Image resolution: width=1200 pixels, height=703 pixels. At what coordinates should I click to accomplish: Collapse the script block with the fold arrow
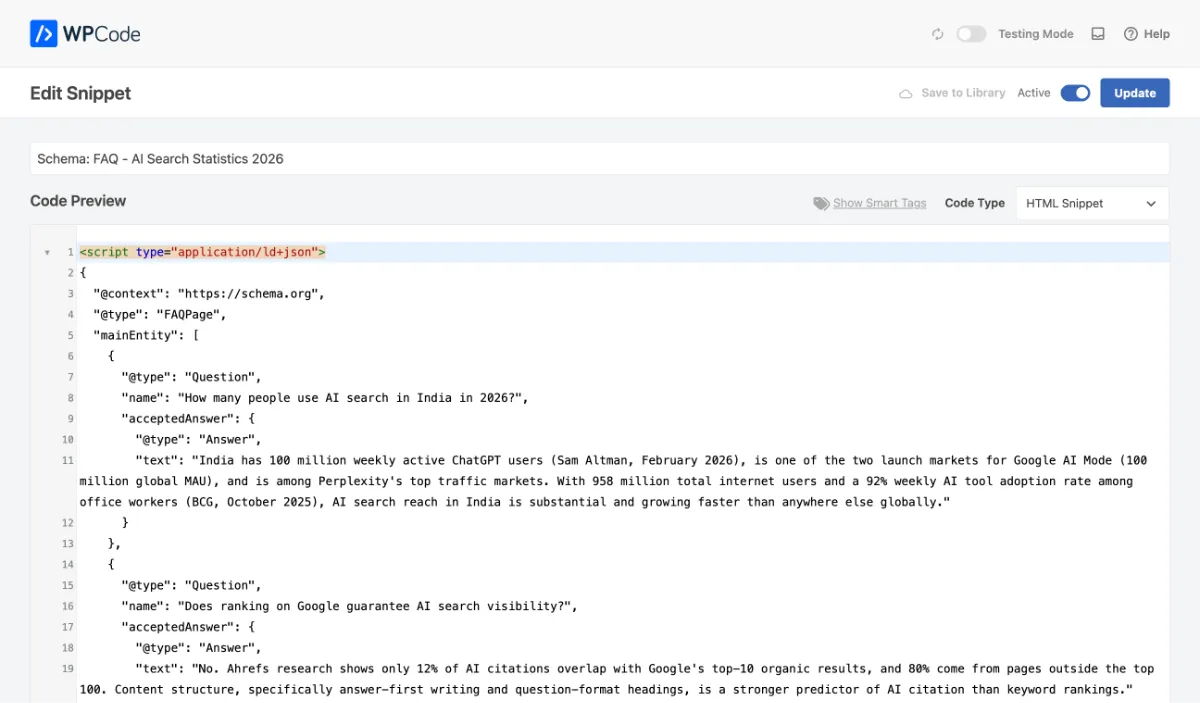48,252
